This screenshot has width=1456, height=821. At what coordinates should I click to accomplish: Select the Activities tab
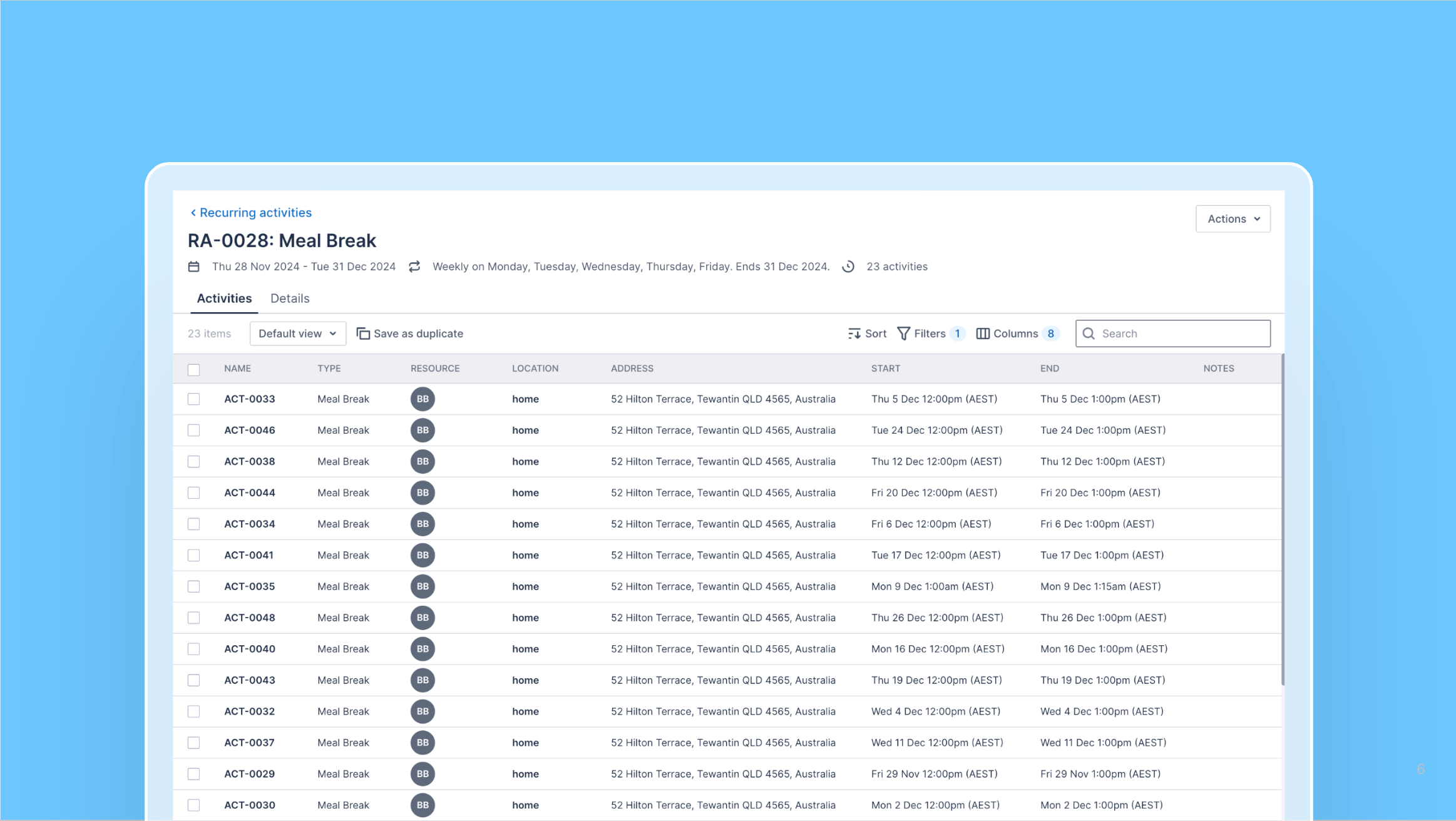pyautogui.click(x=224, y=298)
